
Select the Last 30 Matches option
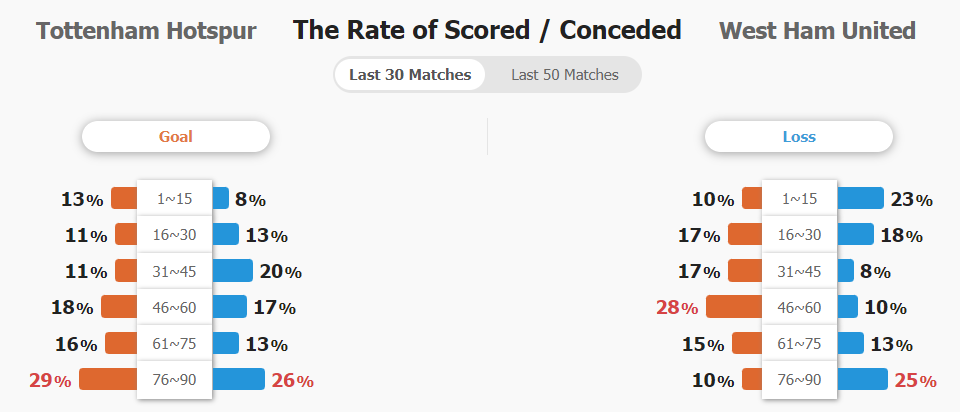coord(410,75)
